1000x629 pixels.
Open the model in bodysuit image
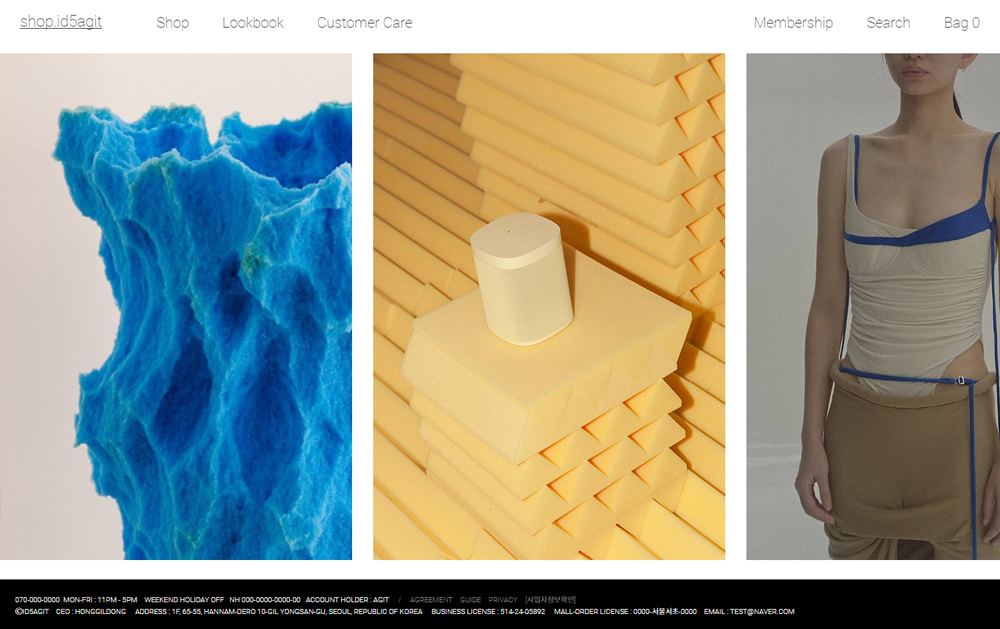(873, 306)
